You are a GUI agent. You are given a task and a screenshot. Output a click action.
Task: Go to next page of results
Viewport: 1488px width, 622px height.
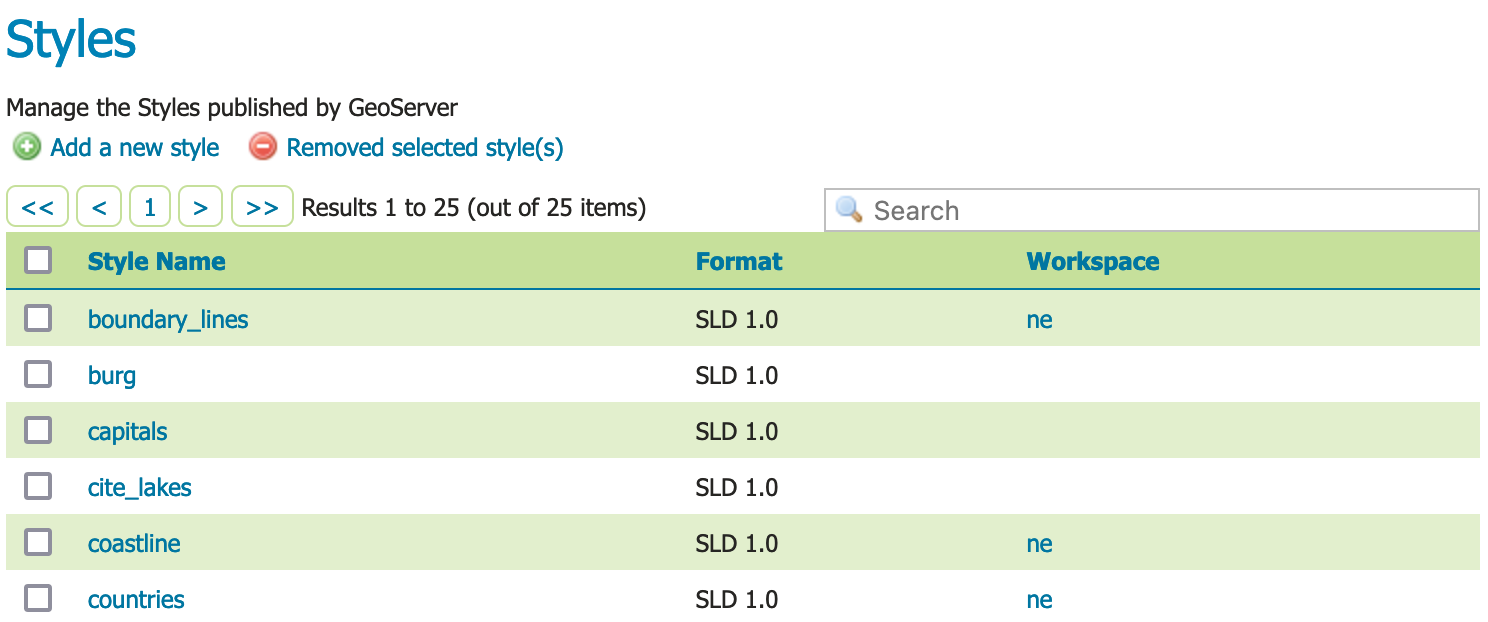201,207
